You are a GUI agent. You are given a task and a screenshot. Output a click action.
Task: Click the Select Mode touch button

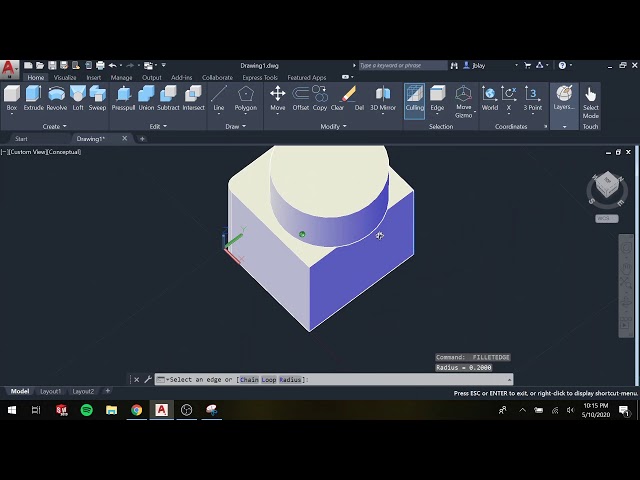tap(590, 102)
